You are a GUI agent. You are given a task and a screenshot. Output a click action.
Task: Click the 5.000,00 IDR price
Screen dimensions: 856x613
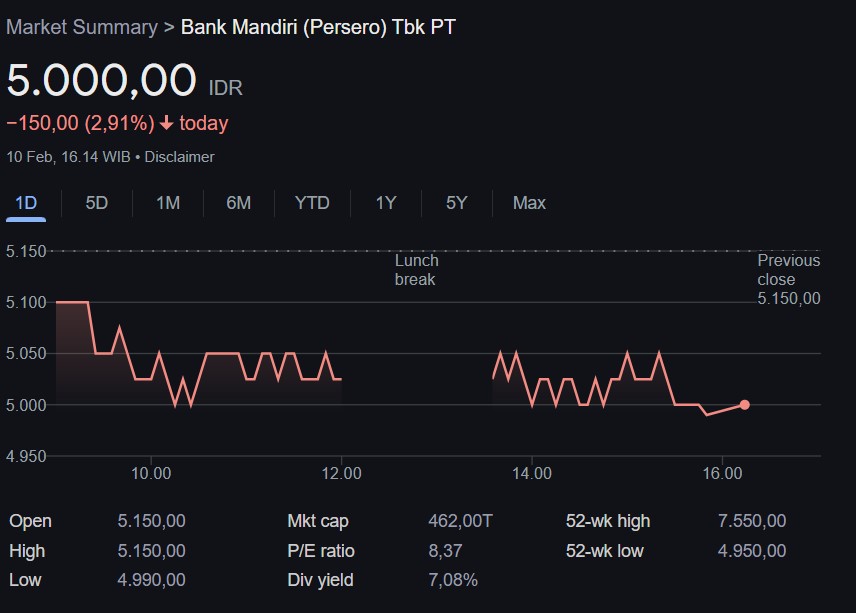coord(101,80)
